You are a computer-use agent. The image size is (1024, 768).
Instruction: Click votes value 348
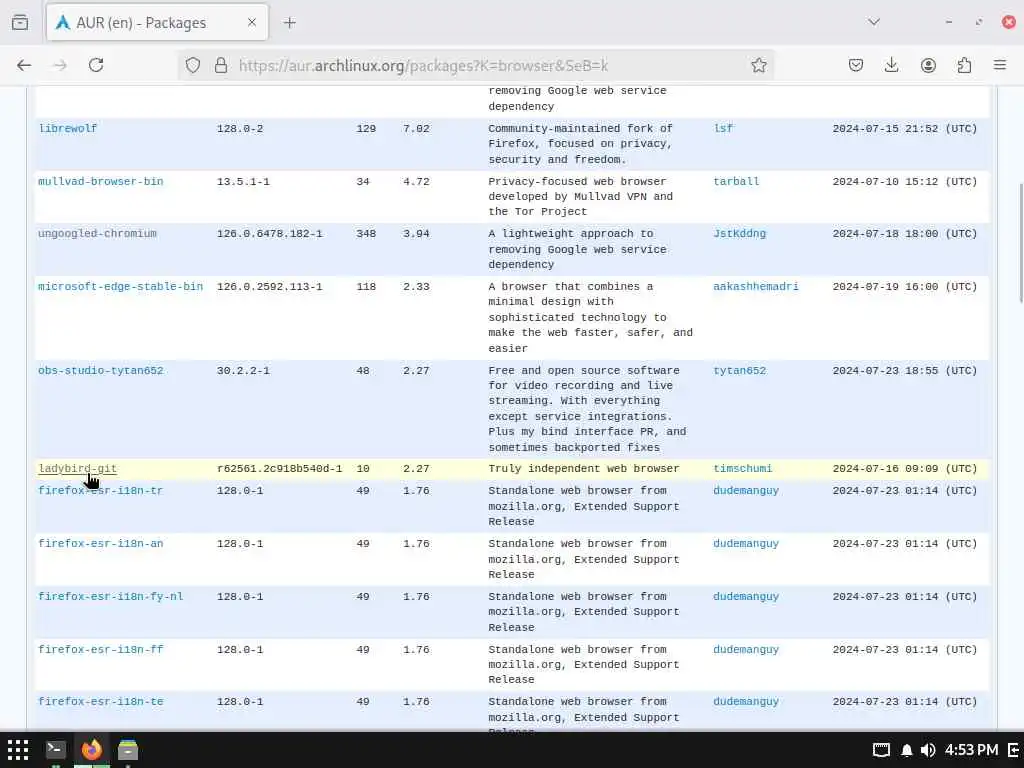366,234
